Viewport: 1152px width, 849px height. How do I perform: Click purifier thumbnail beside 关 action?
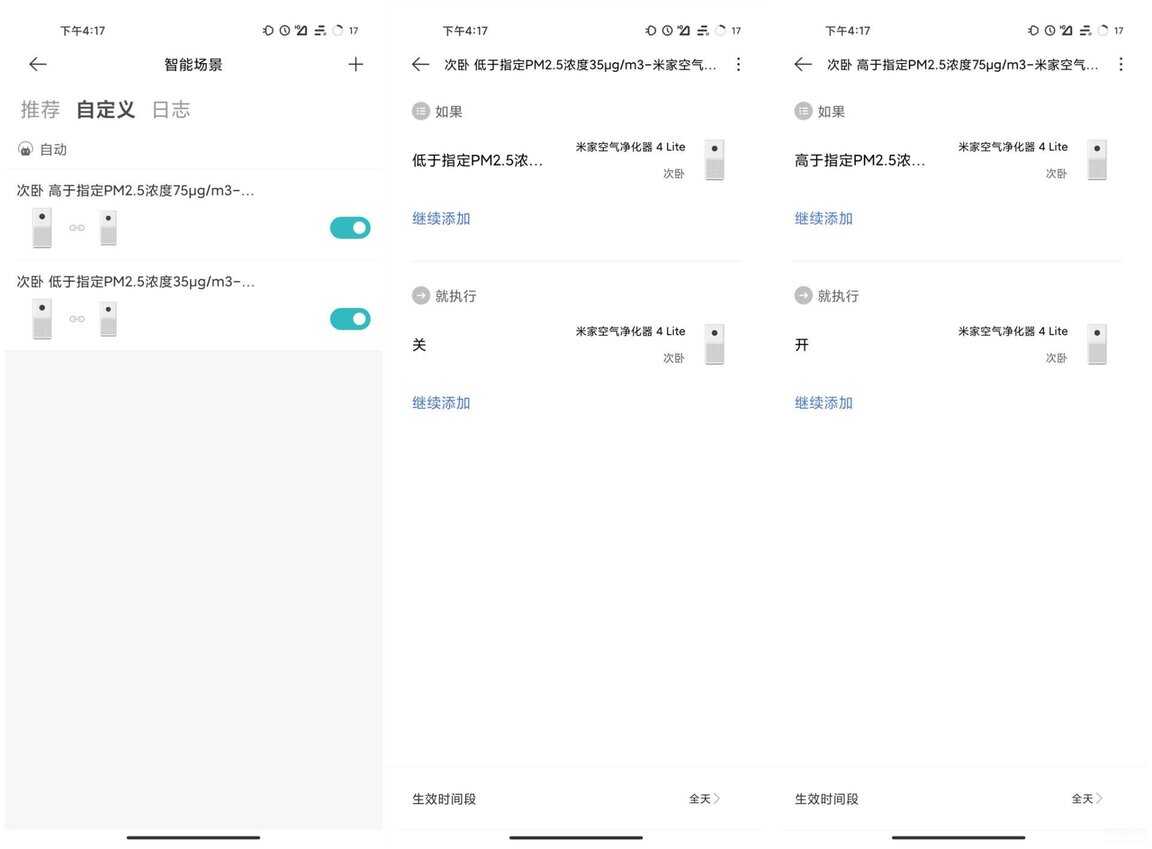point(714,344)
